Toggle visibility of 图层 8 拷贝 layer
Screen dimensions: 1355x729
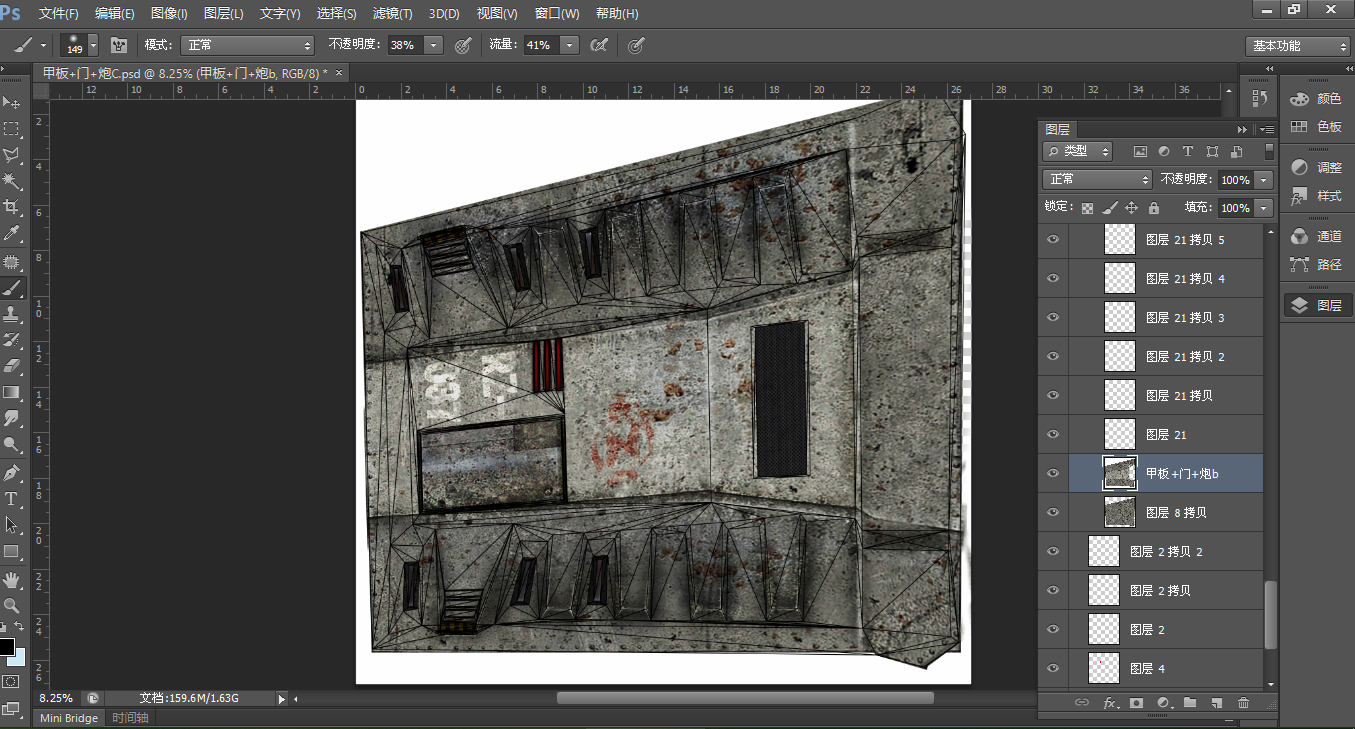(1053, 512)
